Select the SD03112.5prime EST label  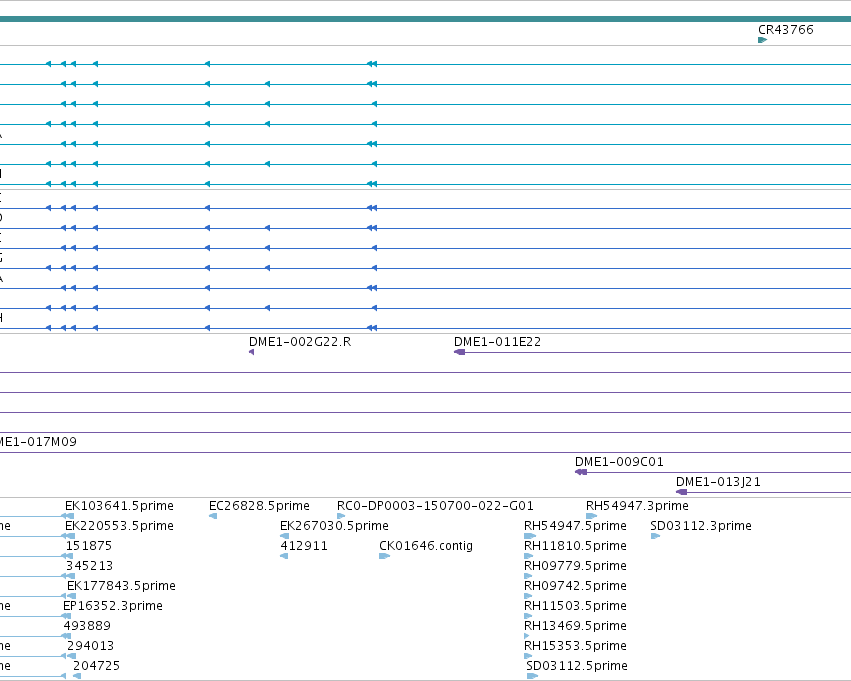click(577, 666)
